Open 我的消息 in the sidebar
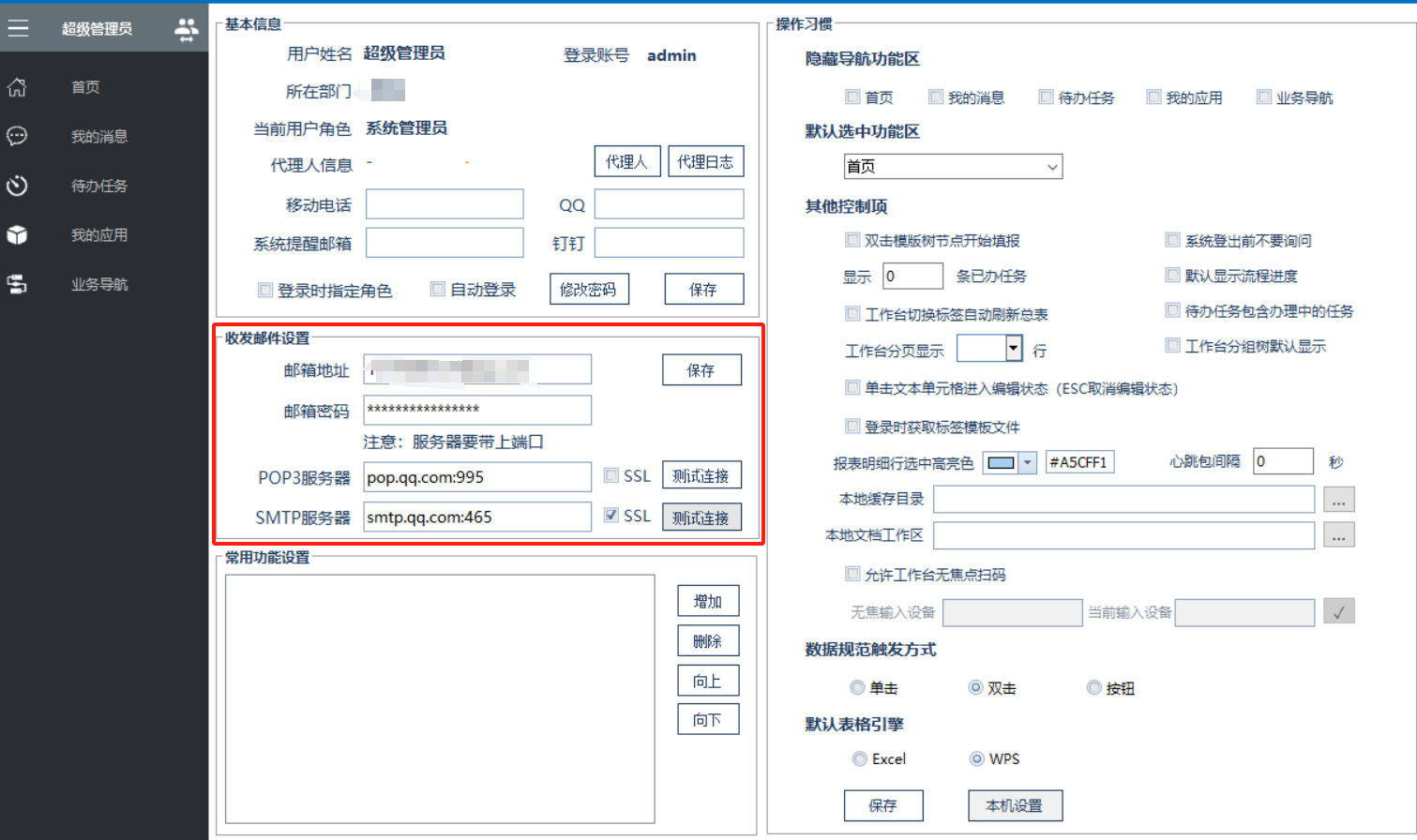The image size is (1417, 840). click(x=99, y=137)
